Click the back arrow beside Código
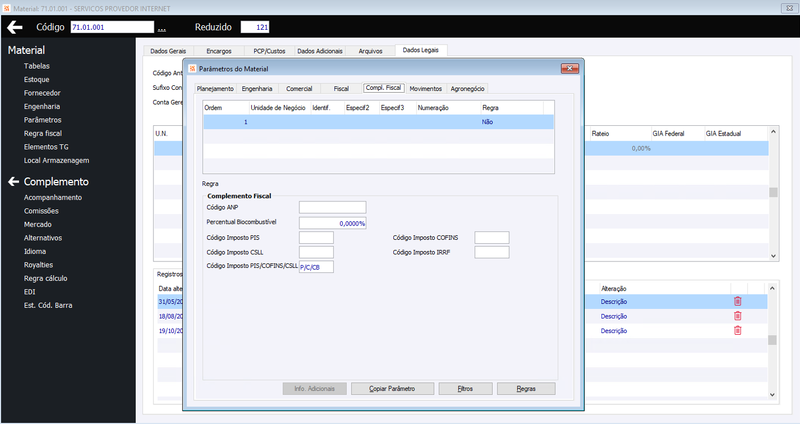Image resolution: width=800 pixels, height=424 pixels. (15, 27)
